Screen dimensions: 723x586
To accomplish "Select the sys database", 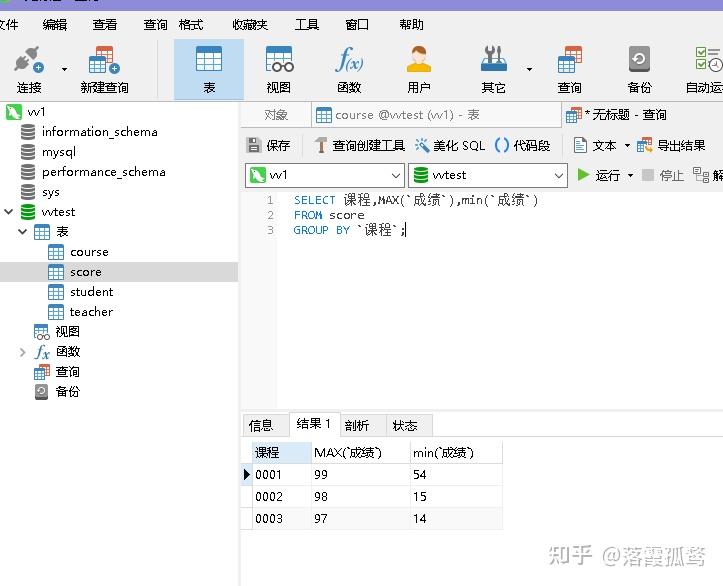I will (40, 192).
